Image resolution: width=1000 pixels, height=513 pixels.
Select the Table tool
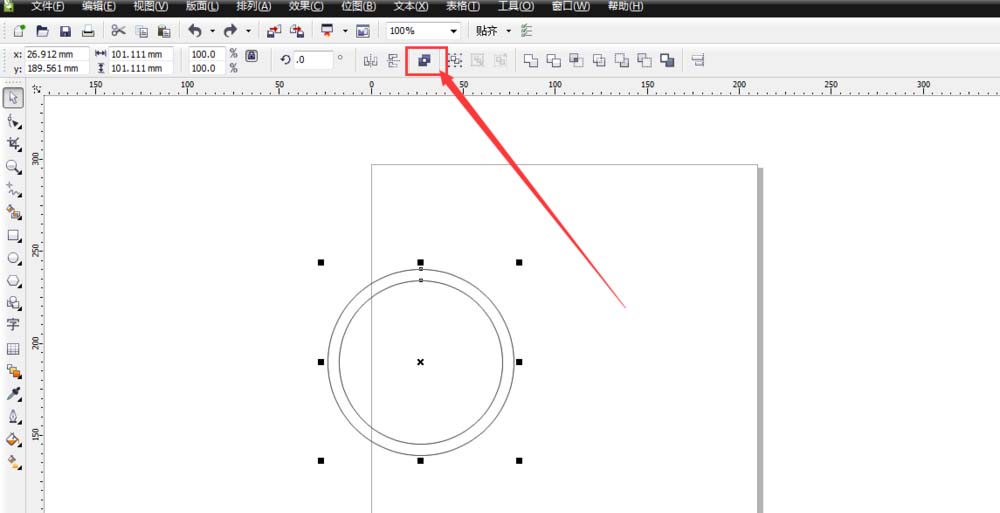(13, 348)
